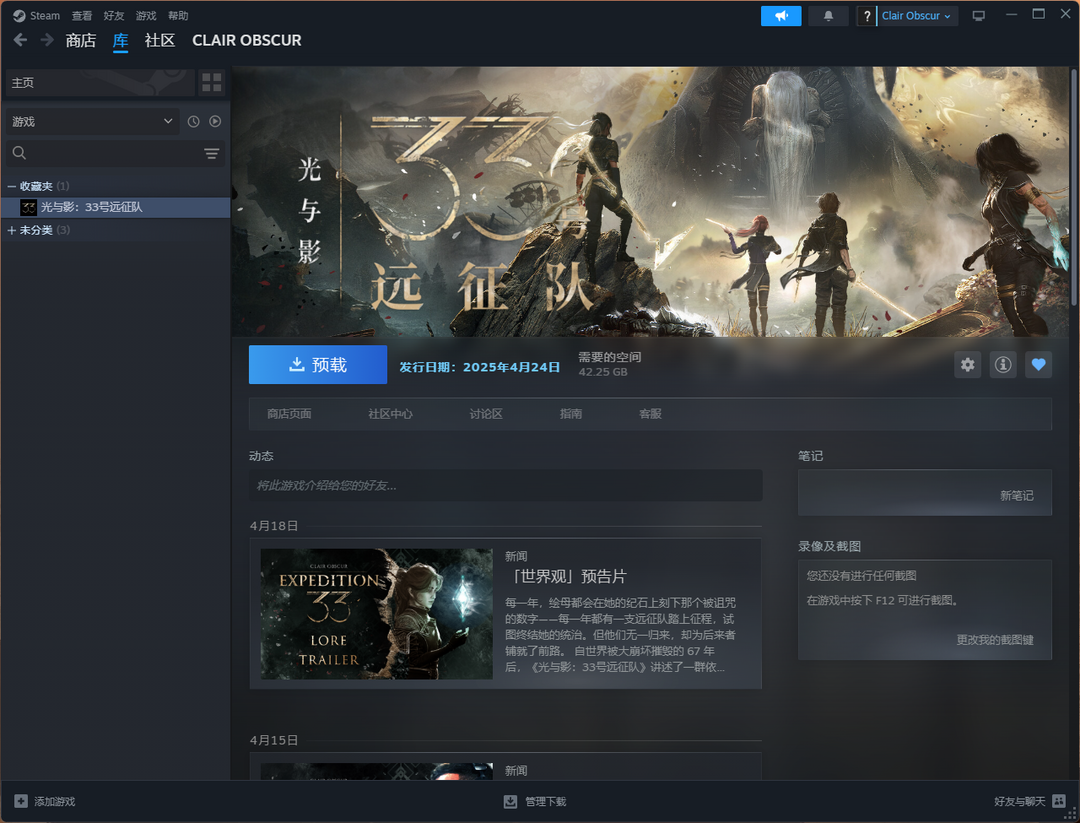Open the 游戏 menu in the menu bar
Viewport: 1080px width, 823px height.
pos(146,16)
